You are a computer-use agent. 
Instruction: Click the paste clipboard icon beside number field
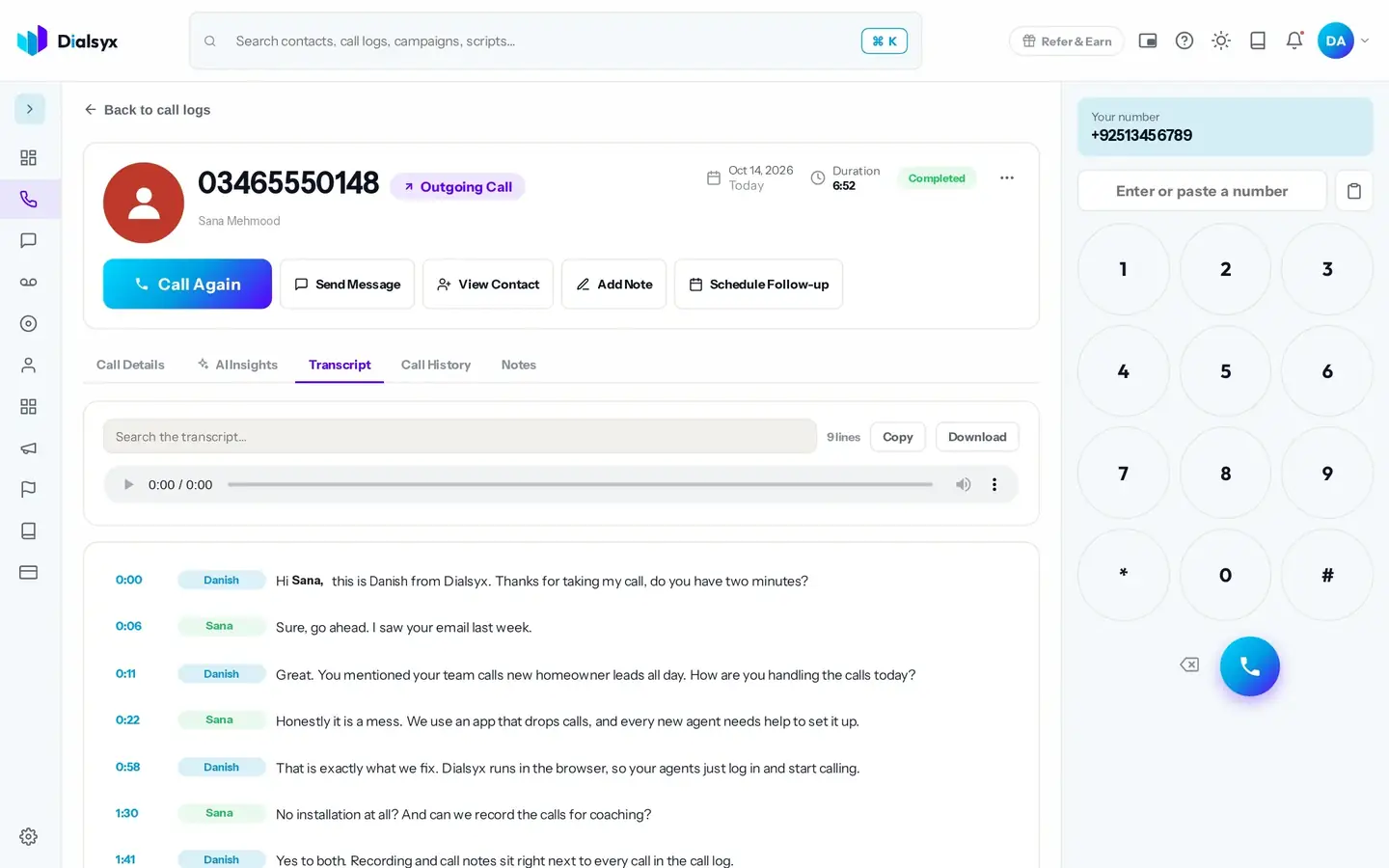coord(1354,191)
